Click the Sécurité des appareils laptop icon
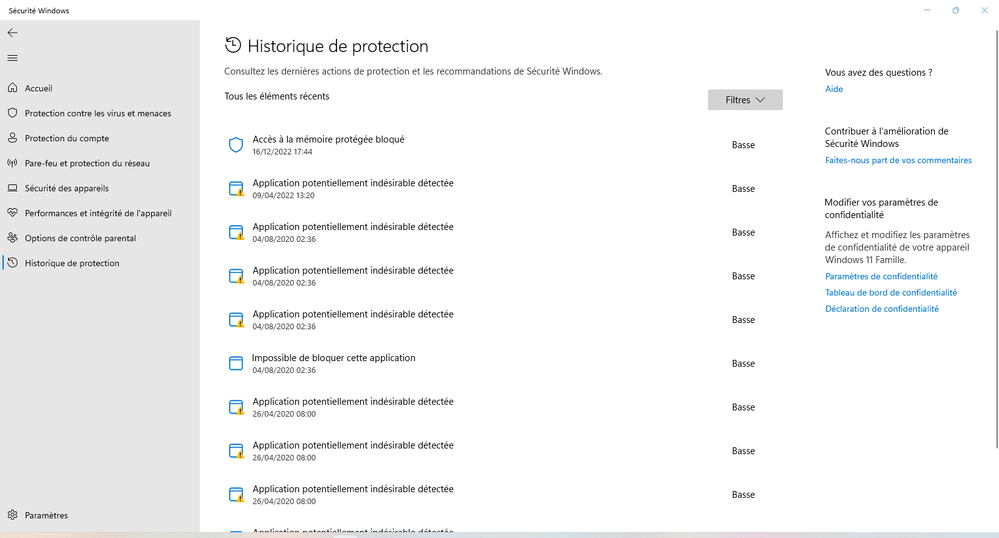 point(13,188)
